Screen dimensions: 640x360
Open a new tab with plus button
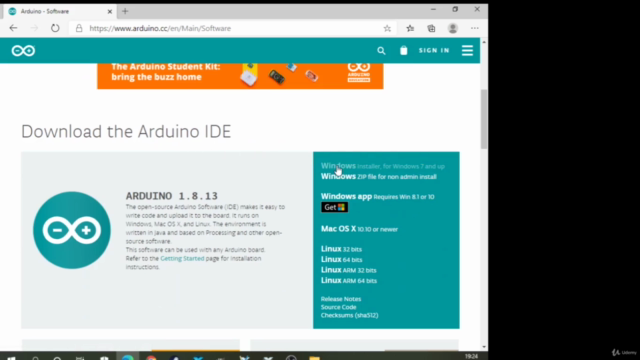pos(125,11)
